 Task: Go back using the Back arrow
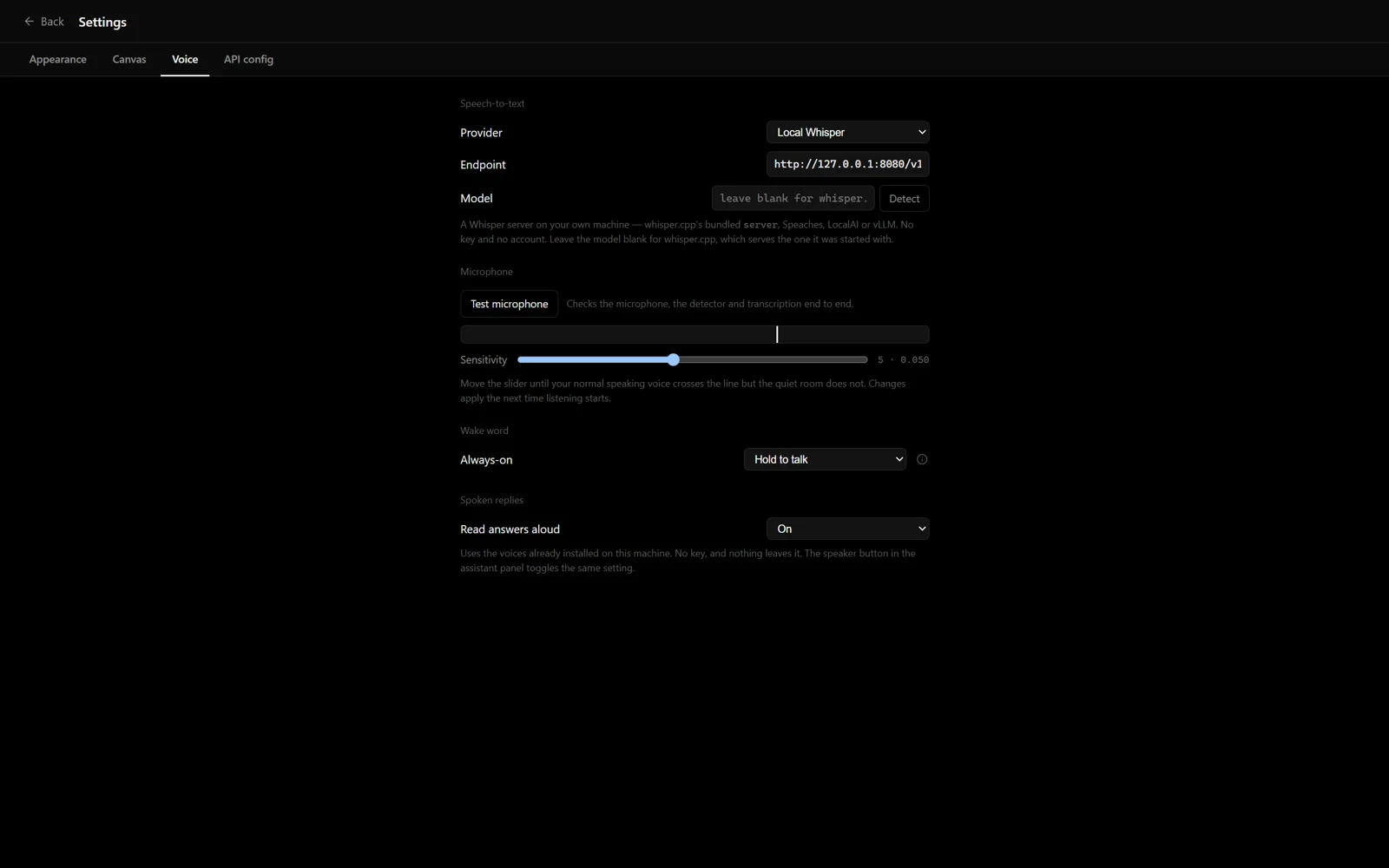43,22
